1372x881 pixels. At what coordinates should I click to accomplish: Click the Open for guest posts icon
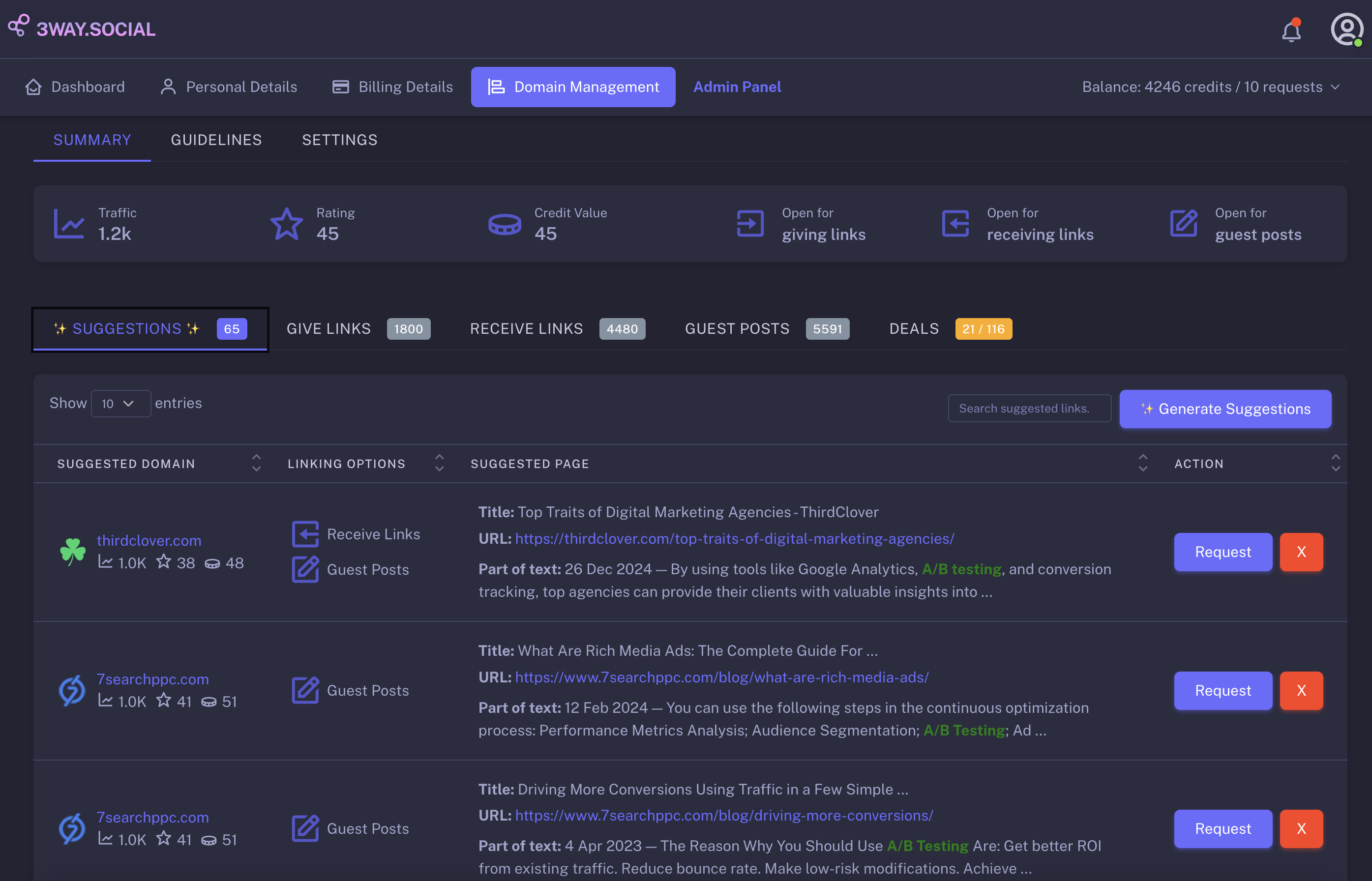tap(1183, 224)
